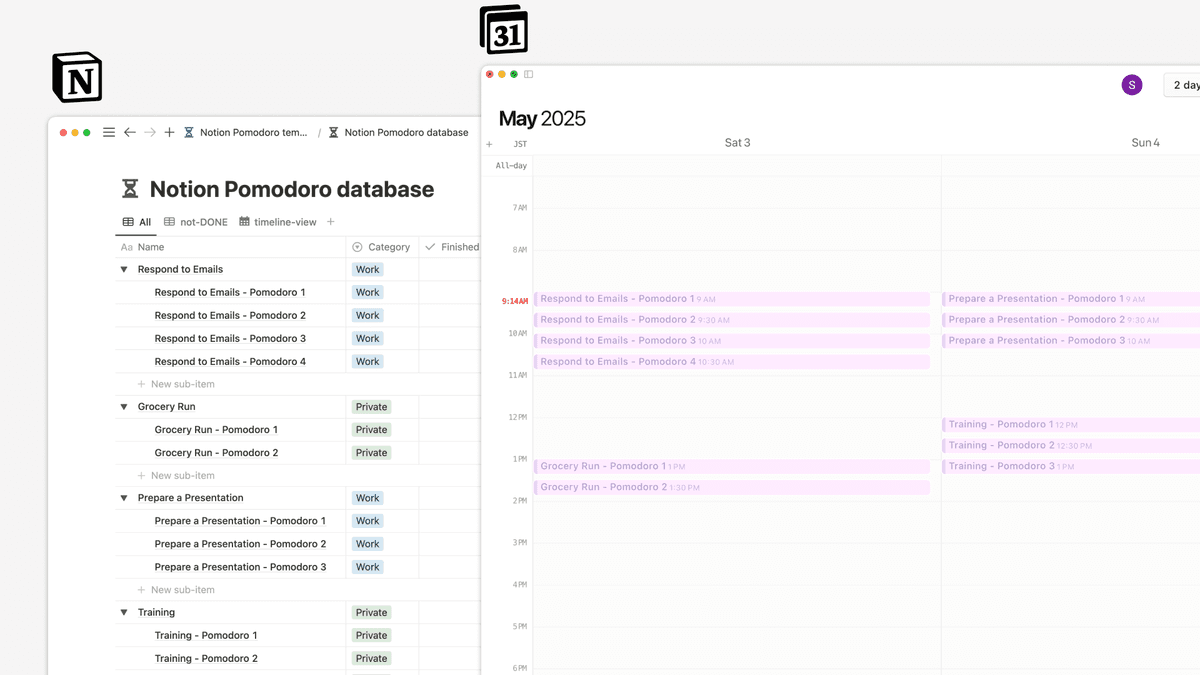The image size is (1200, 675).
Task: Open Respond to Emails - Pomodoro 2 row
Action: 230,315
